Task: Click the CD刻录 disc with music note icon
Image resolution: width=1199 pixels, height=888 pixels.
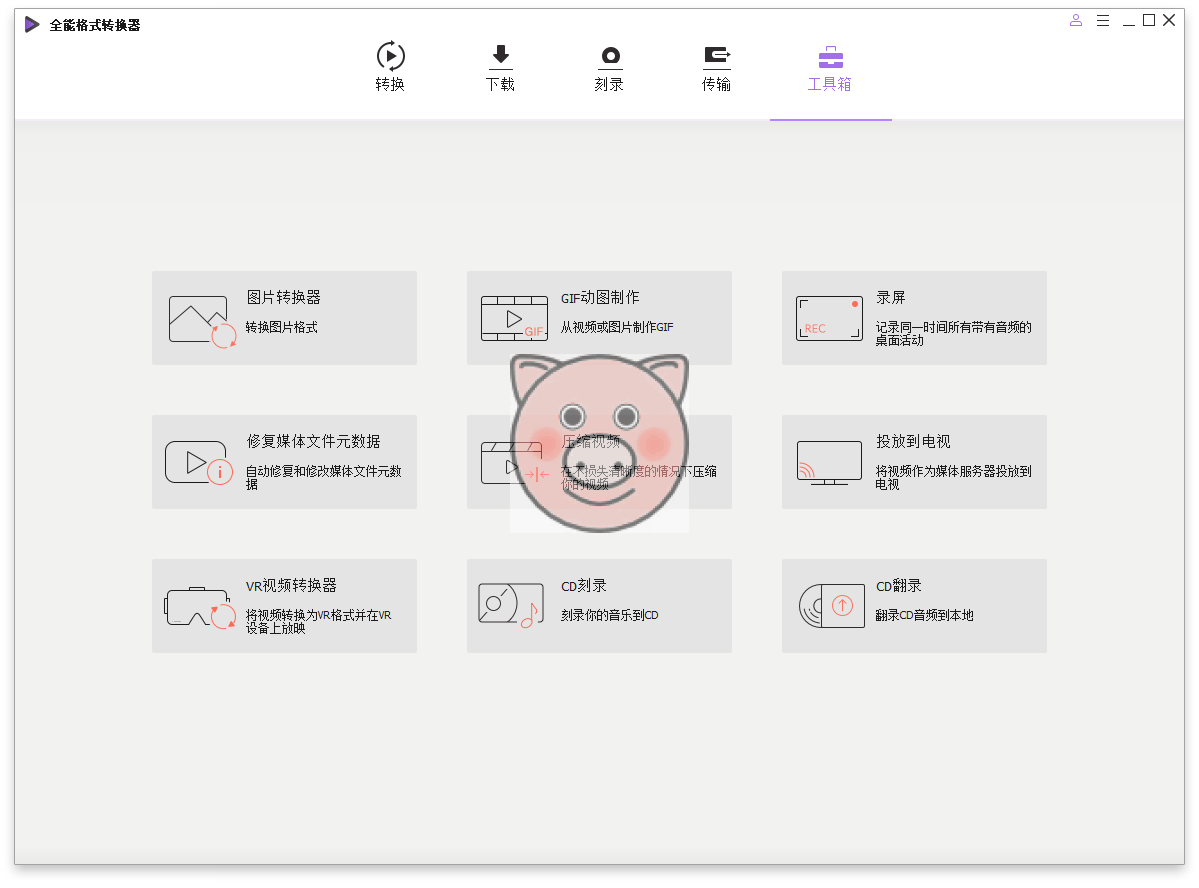Action: point(511,605)
